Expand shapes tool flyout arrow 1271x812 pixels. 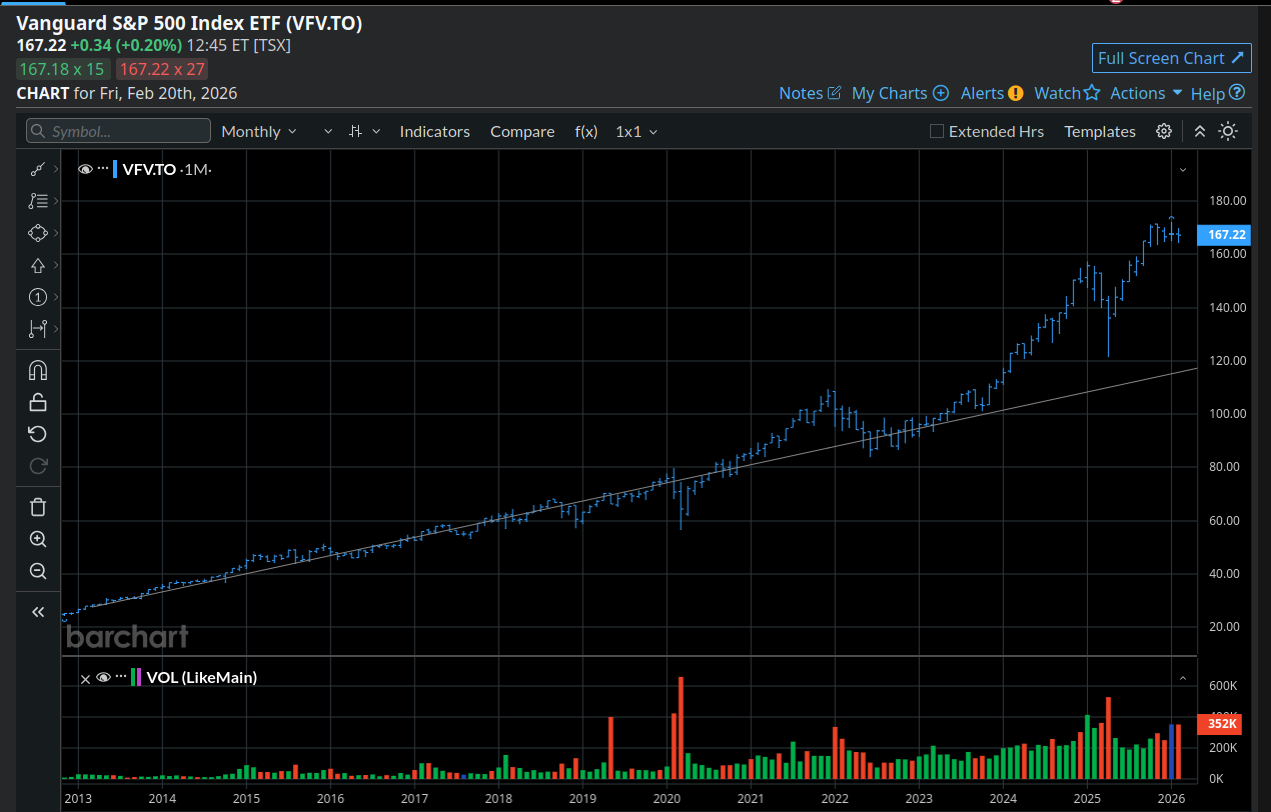pyautogui.click(x=55, y=233)
